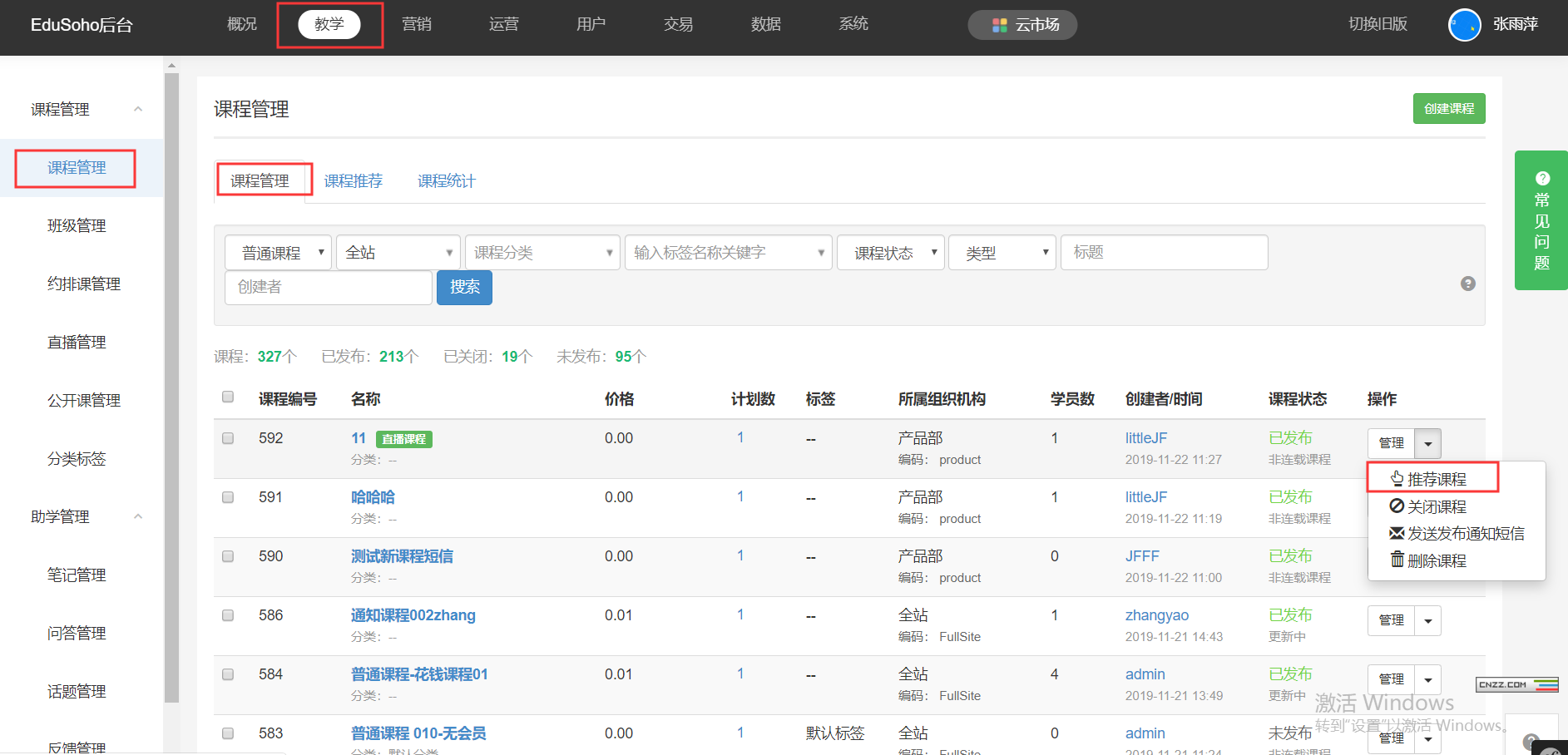
Task: Open the 课程状态 dropdown filter
Action: (890, 253)
